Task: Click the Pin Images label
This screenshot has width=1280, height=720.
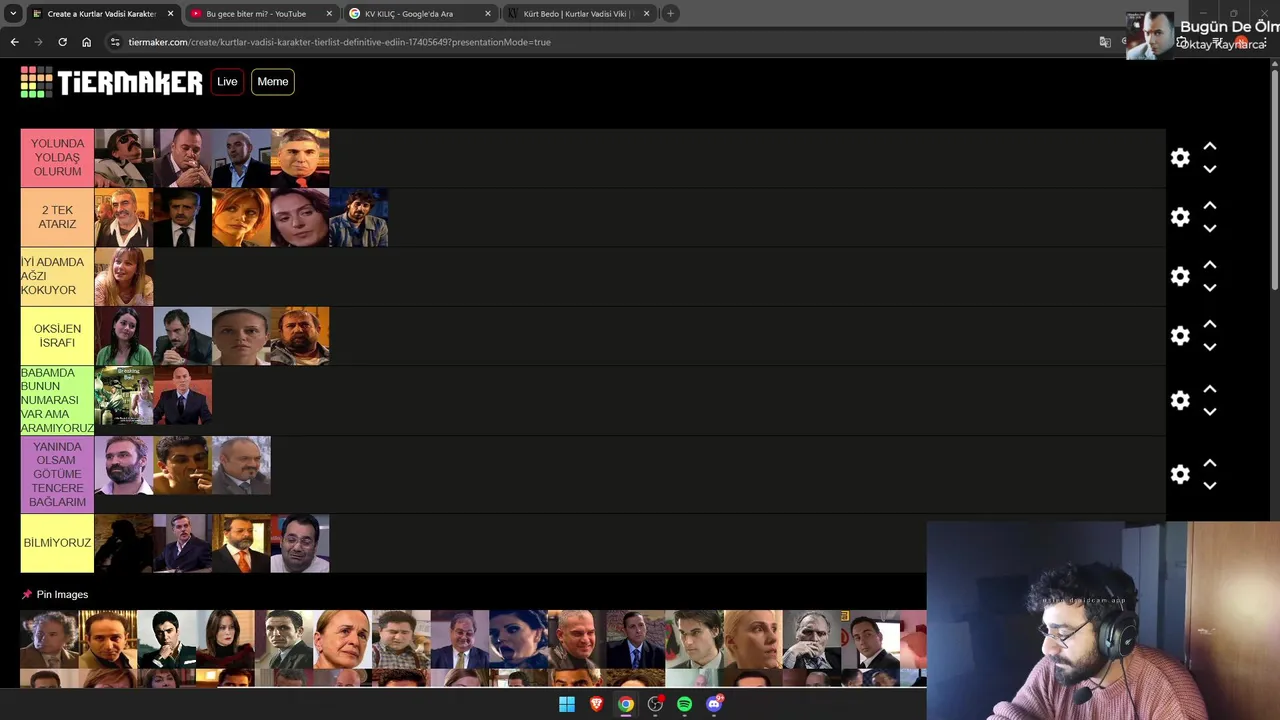Action: [62, 594]
